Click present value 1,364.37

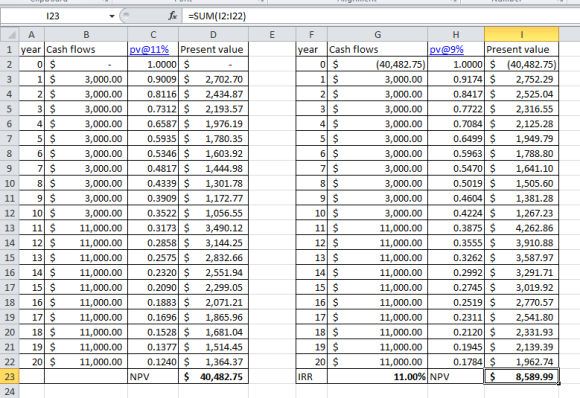point(213,362)
